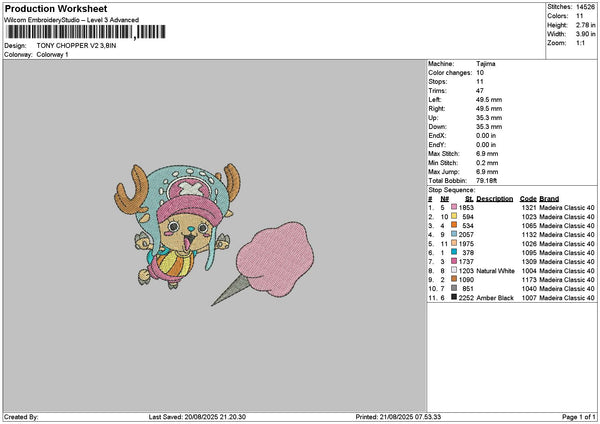Click the pink swatch for stop 1

tap(454, 207)
